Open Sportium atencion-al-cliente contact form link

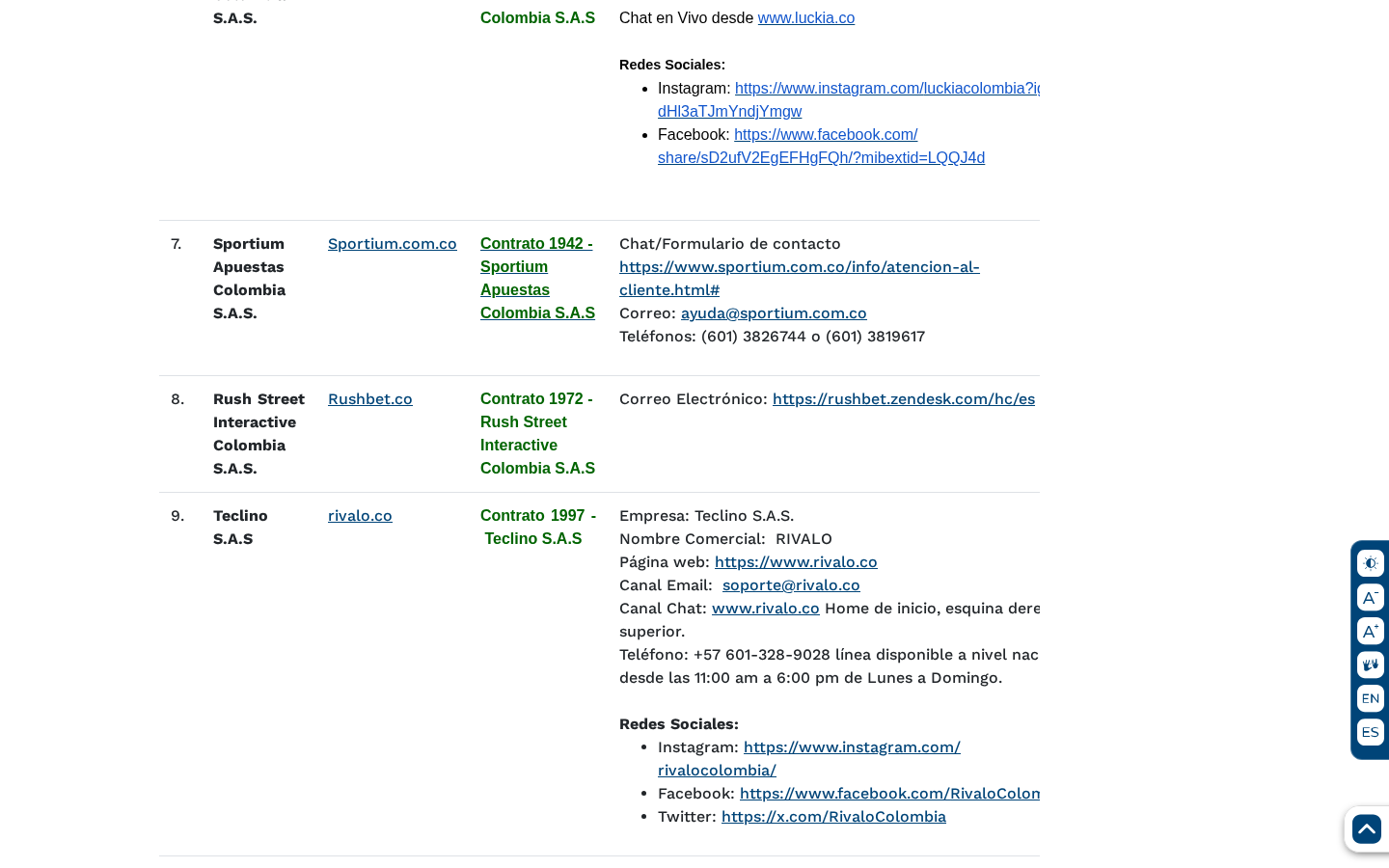799,278
